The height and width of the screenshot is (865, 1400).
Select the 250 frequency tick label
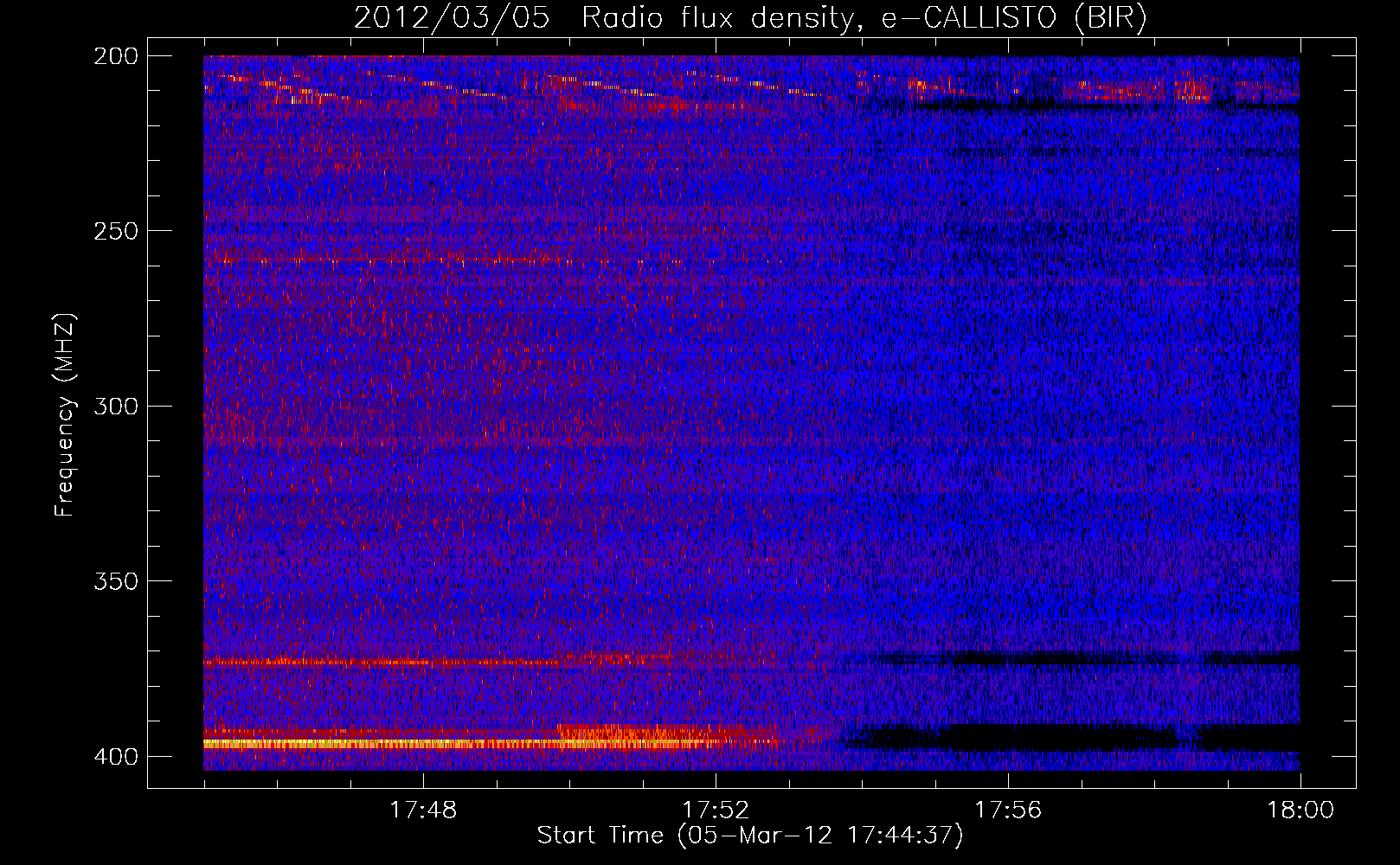click(115, 231)
